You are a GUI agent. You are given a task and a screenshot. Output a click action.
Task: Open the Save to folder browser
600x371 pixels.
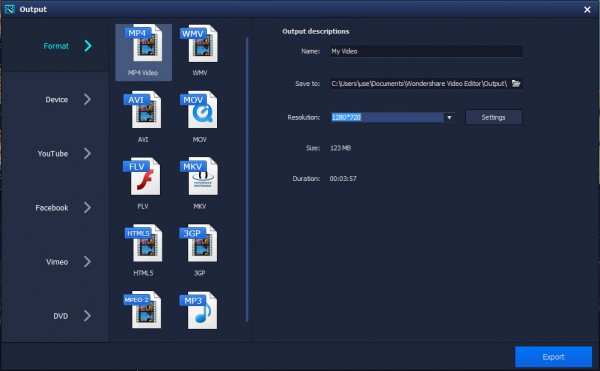[x=516, y=83]
